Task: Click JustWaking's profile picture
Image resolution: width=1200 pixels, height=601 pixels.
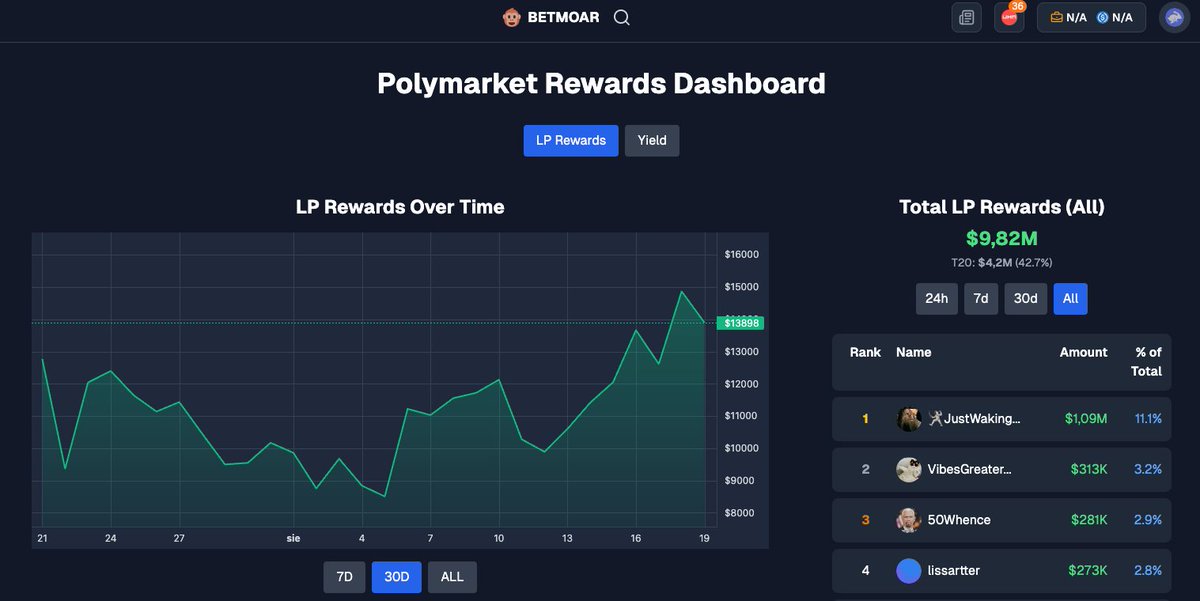Action: [x=908, y=419]
